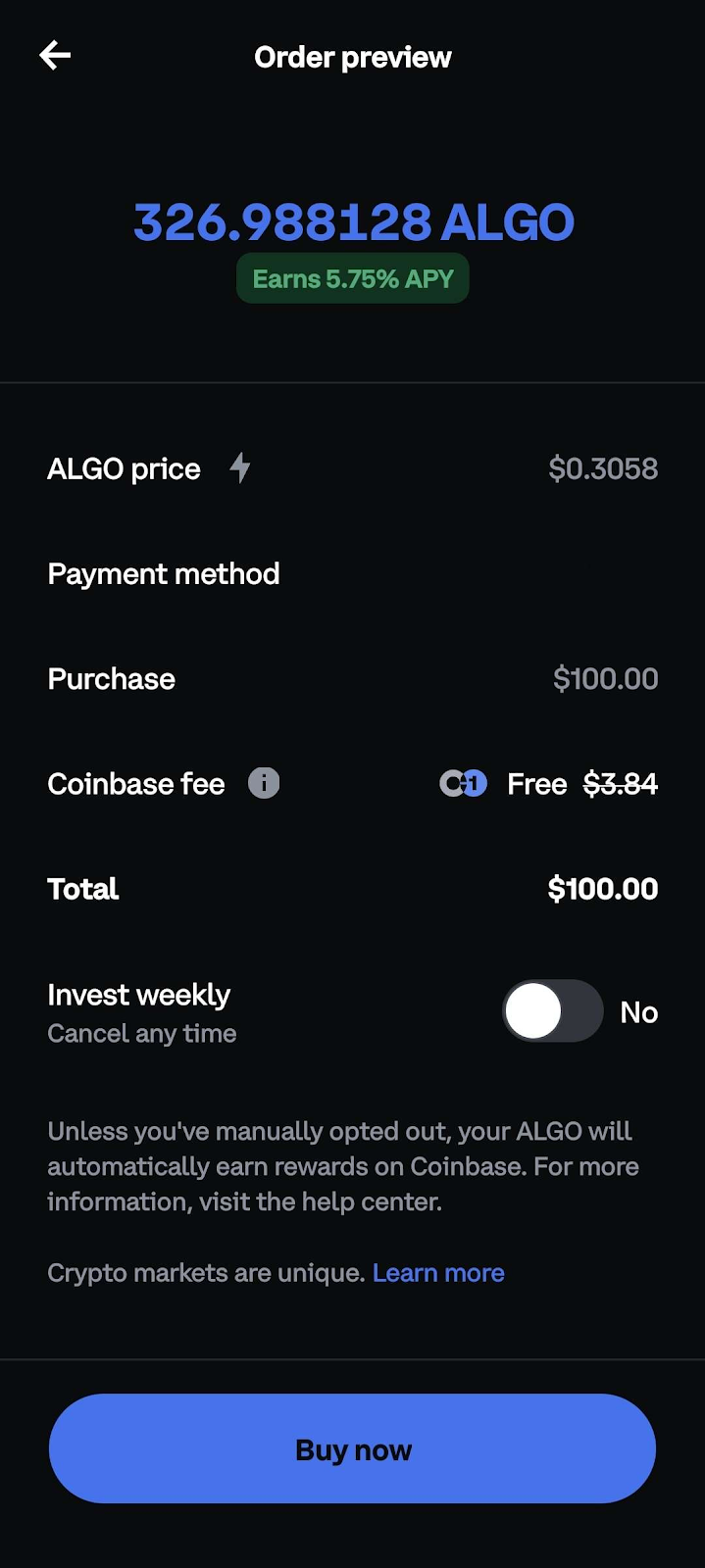Go back using the arrow icon
This screenshot has width=705, height=1568.
[55, 56]
